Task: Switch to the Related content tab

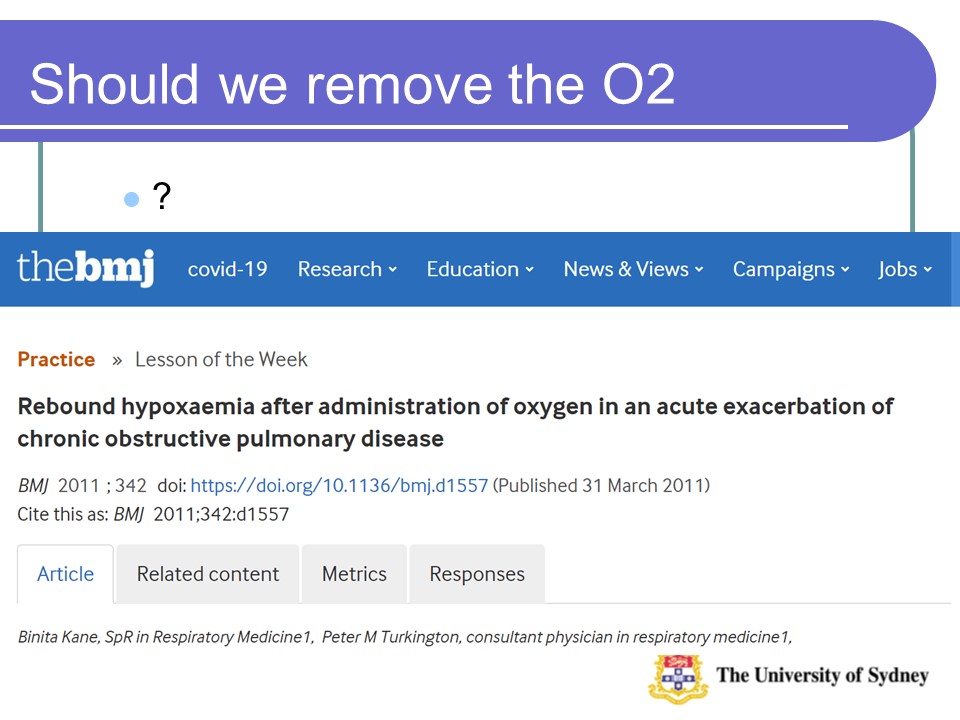Action: click(x=208, y=574)
